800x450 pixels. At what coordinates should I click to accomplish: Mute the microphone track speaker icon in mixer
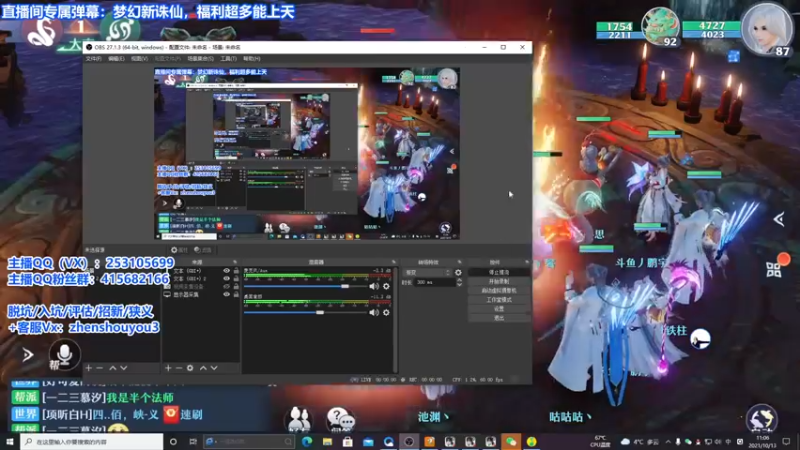click(x=374, y=286)
